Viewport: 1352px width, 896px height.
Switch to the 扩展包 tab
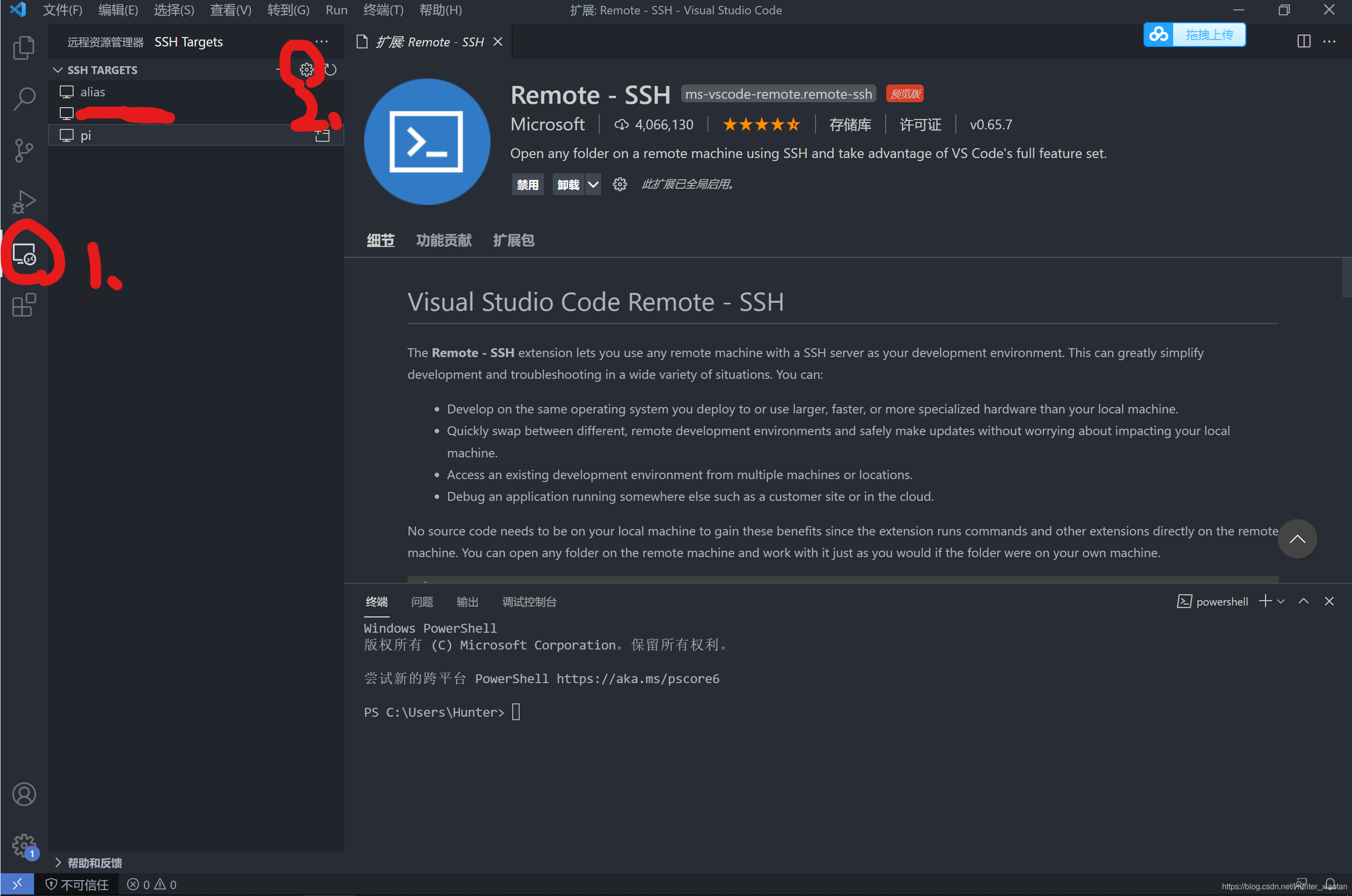tap(513, 241)
